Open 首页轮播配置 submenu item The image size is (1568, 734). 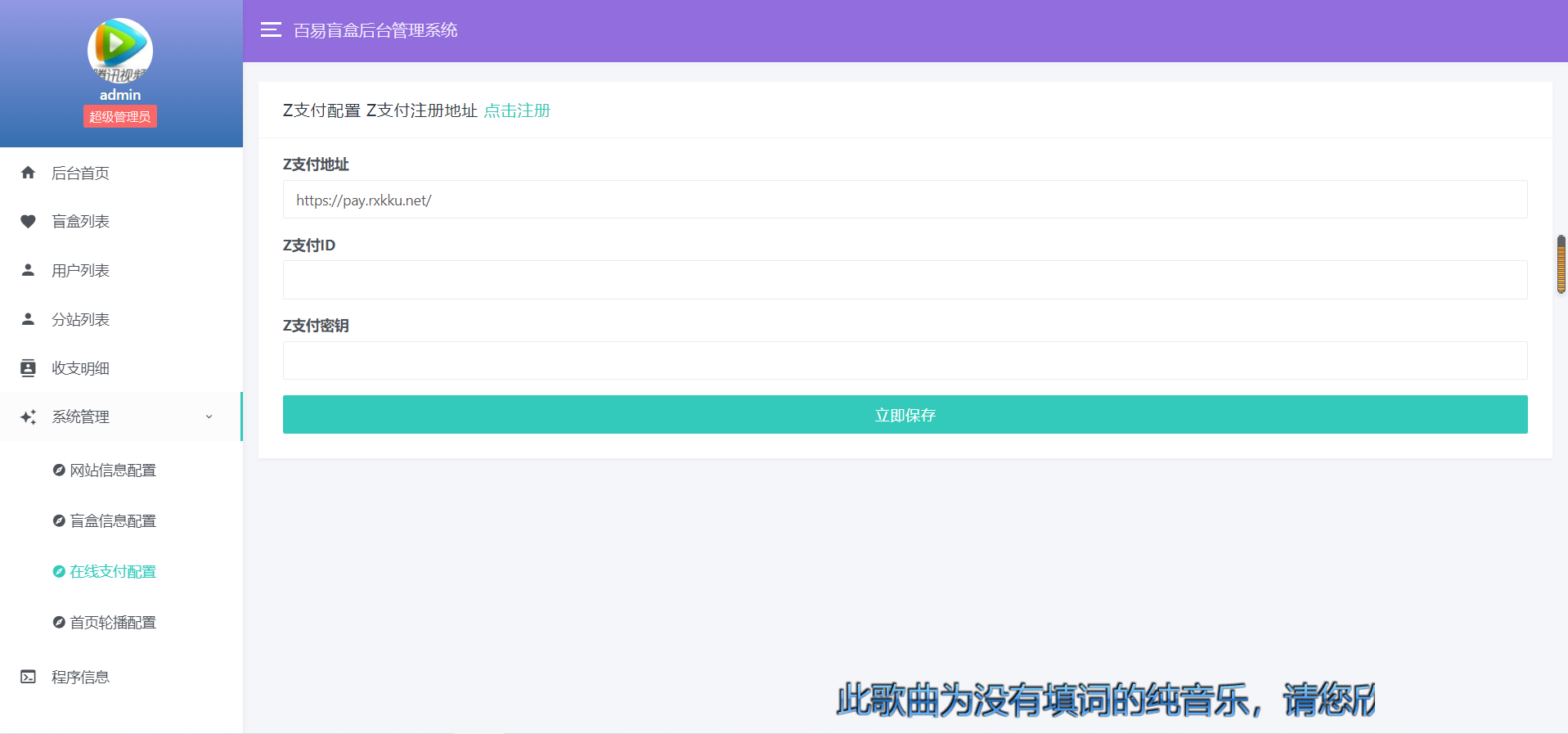click(112, 623)
